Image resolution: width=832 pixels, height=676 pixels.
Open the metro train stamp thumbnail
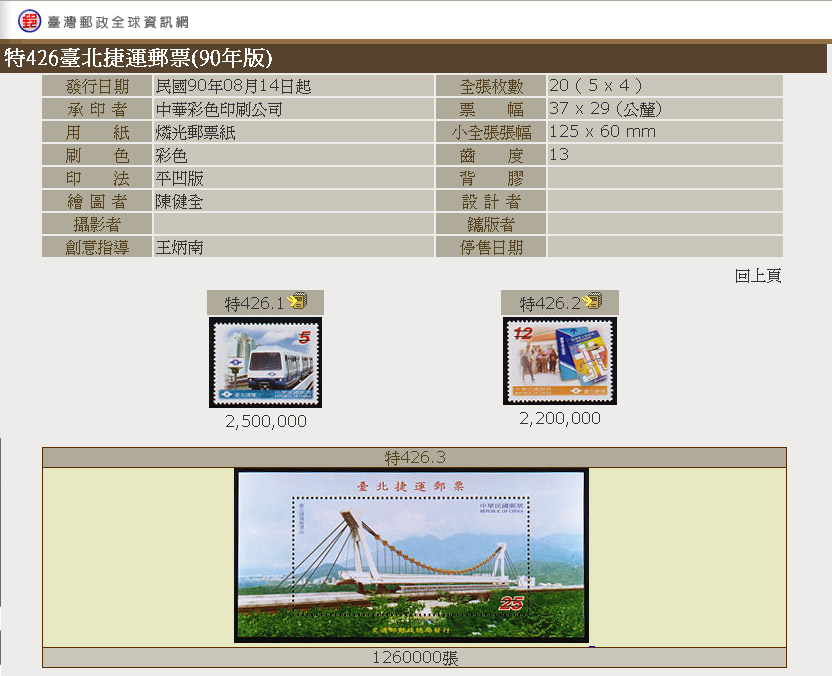pyautogui.click(x=265, y=362)
